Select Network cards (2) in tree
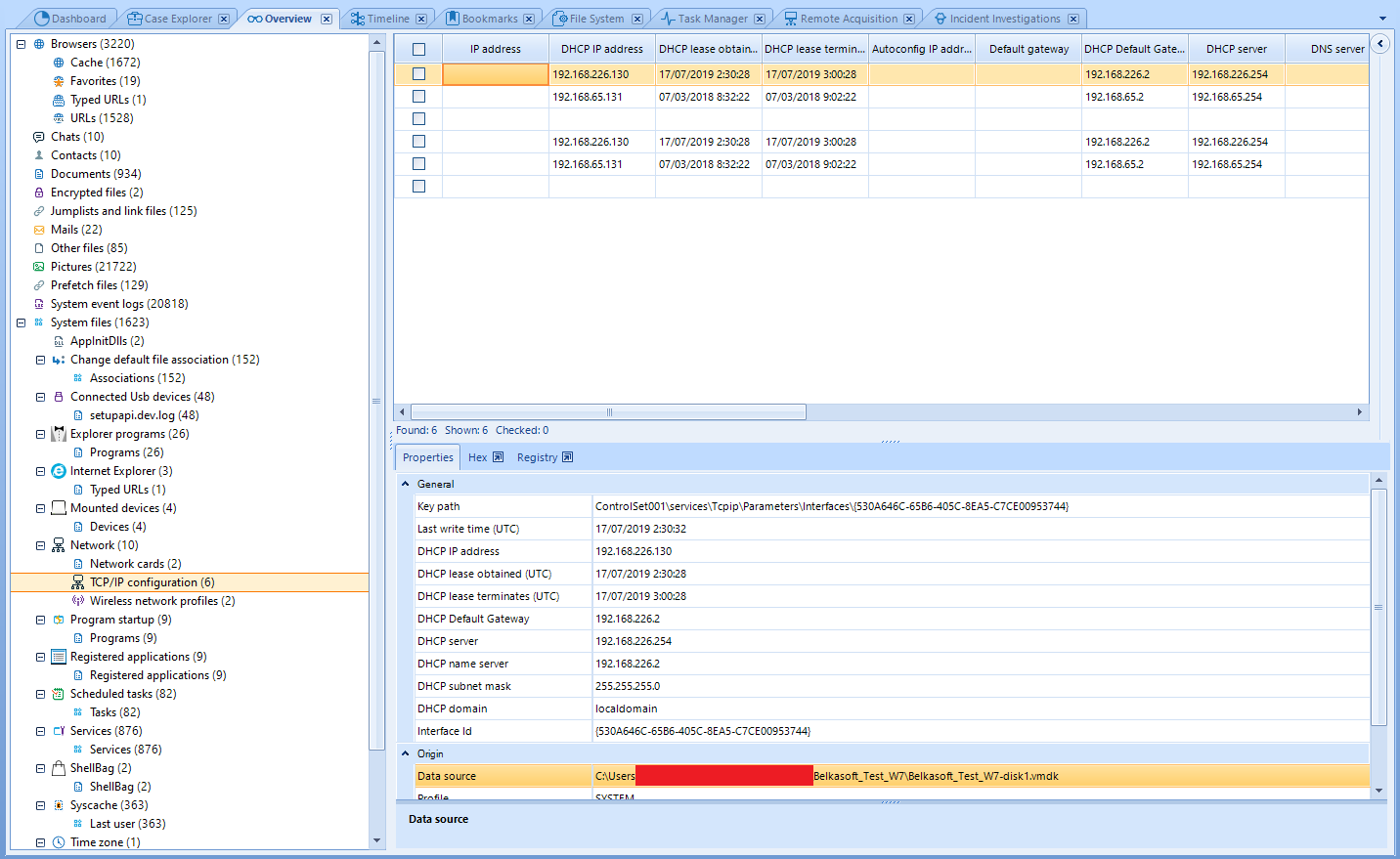Image resolution: width=1400 pixels, height=859 pixels. point(135,564)
